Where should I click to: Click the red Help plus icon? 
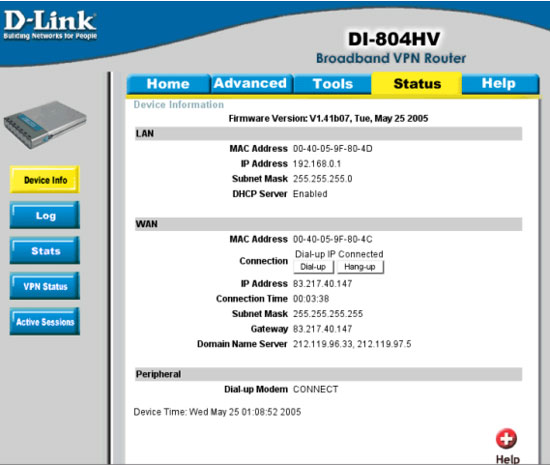click(x=506, y=438)
